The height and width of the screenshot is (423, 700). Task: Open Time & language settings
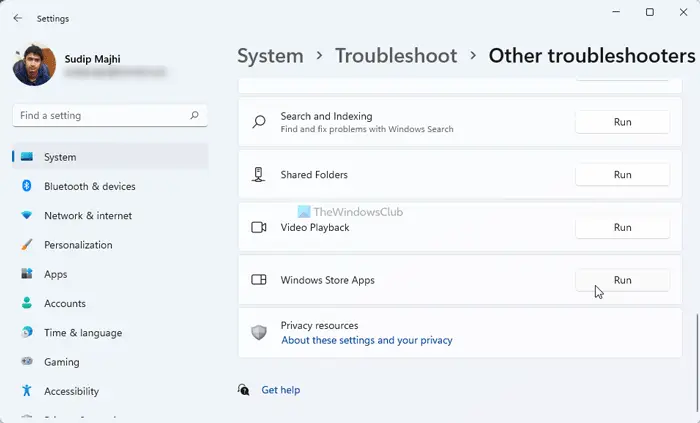coord(82,333)
